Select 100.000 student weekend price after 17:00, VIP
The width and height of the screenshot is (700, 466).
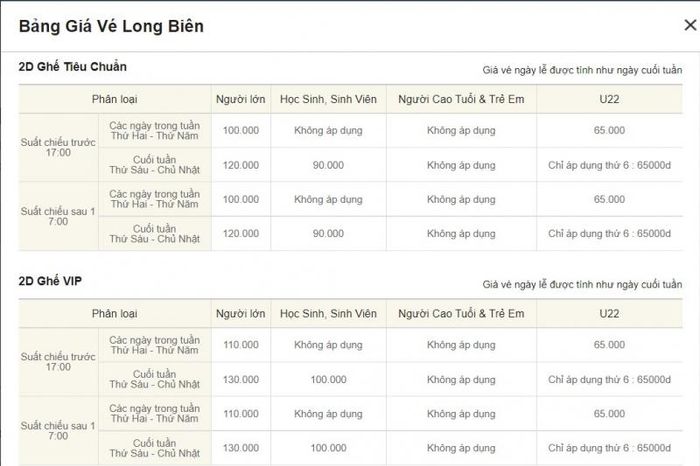(x=328, y=447)
